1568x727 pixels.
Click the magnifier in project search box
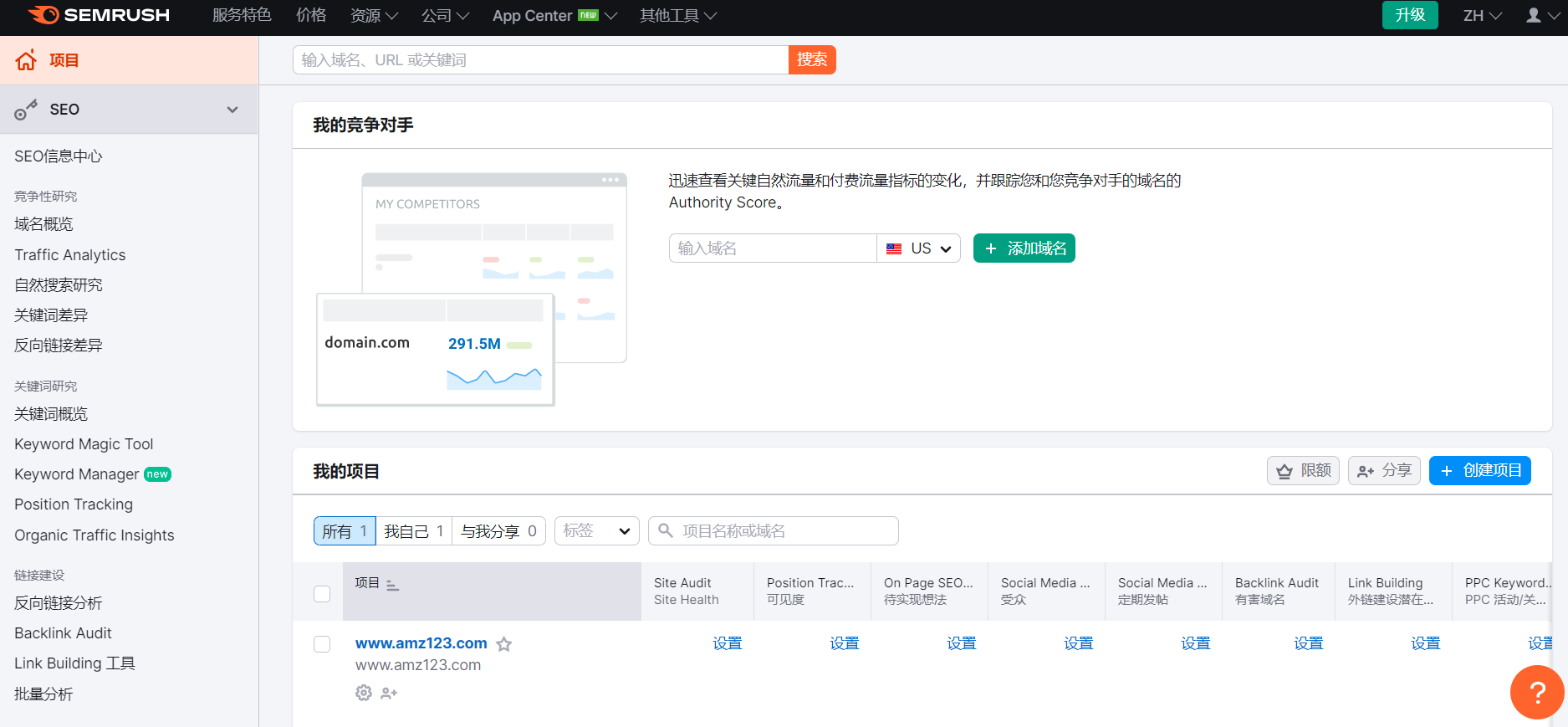point(666,530)
